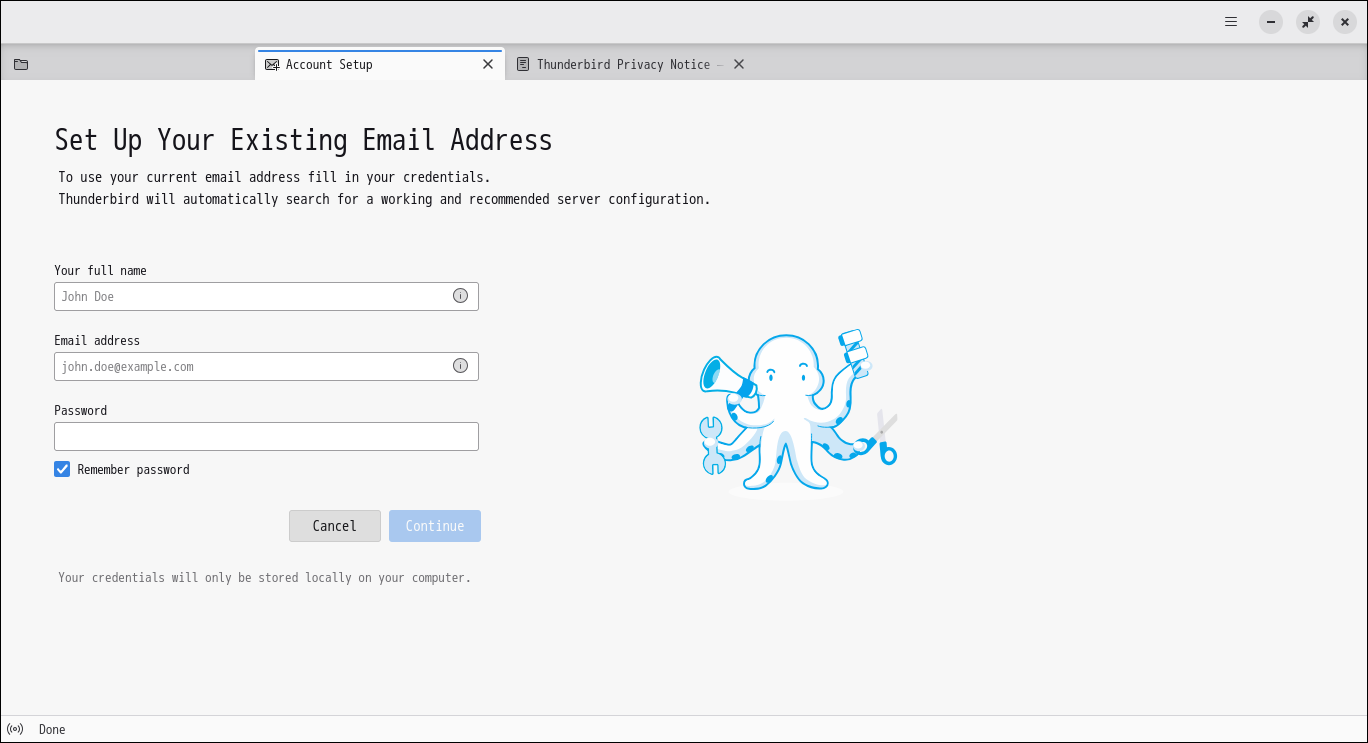This screenshot has height=743, width=1368.
Task: Close the Account Setup tab
Action: click(488, 64)
